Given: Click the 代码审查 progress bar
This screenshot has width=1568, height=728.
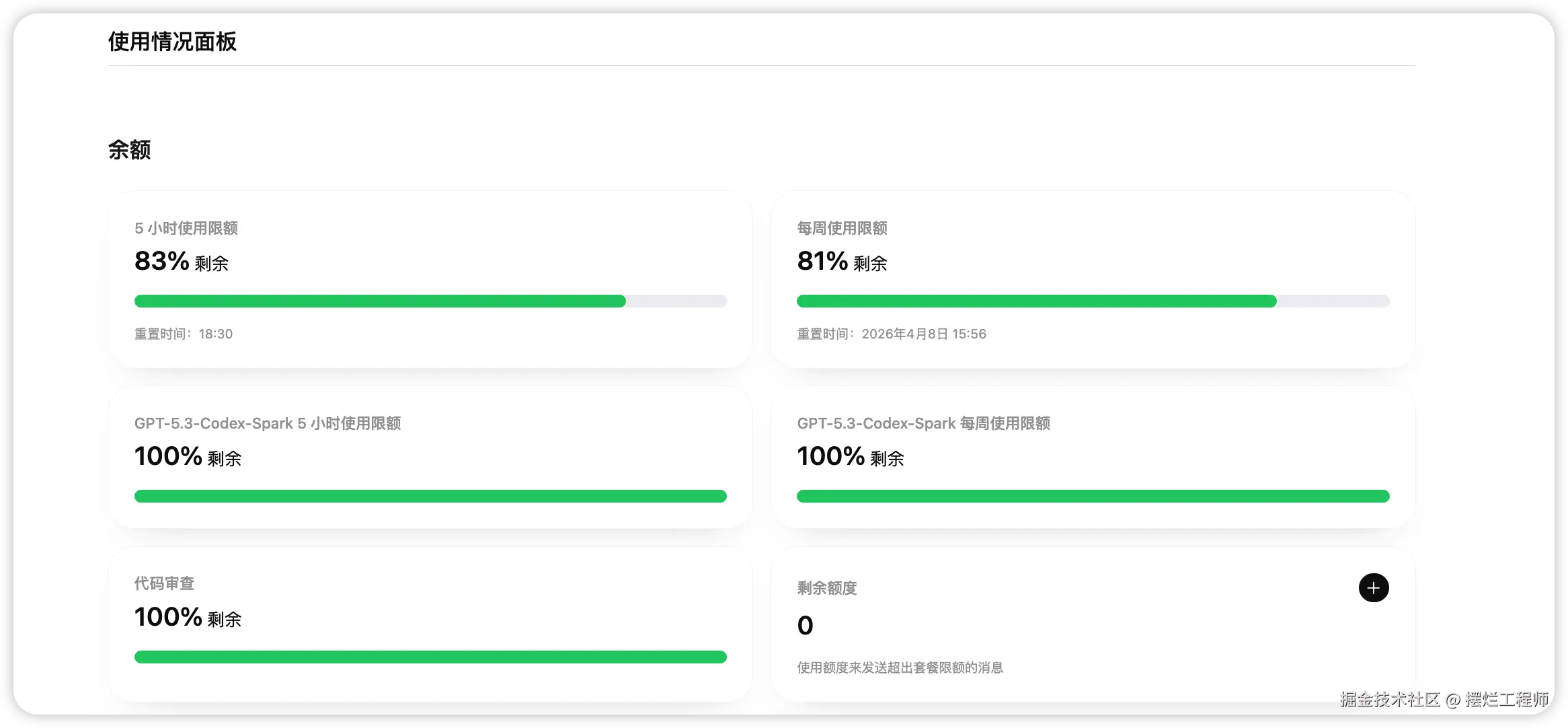Looking at the screenshot, I should point(430,657).
